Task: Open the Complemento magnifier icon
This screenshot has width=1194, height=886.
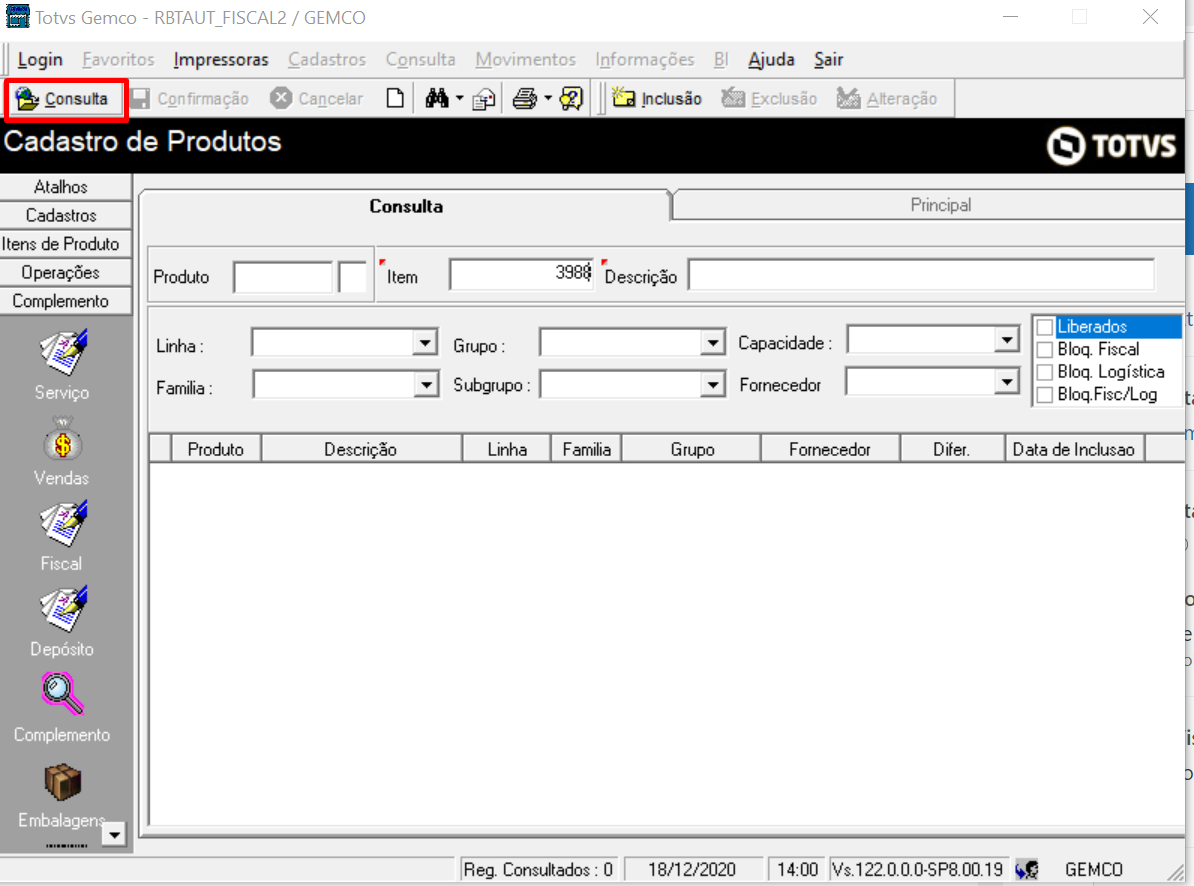Action: (62, 694)
